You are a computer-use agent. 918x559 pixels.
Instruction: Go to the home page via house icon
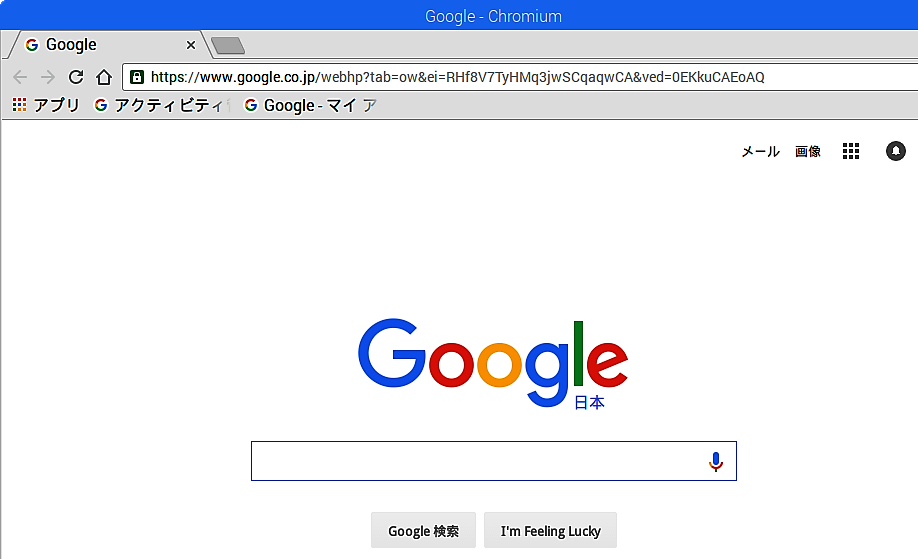coord(104,77)
